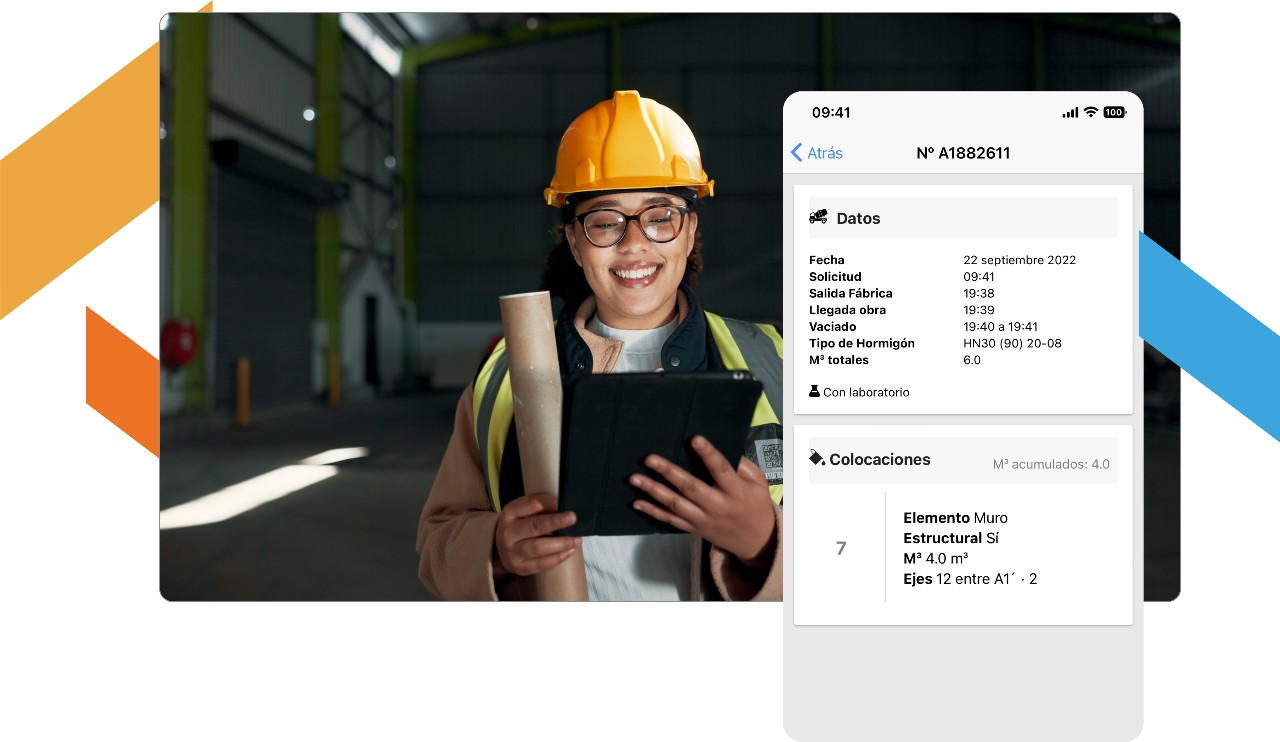Click the Nº A1882611 title
The height and width of the screenshot is (742, 1280).
tap(963, 153)
